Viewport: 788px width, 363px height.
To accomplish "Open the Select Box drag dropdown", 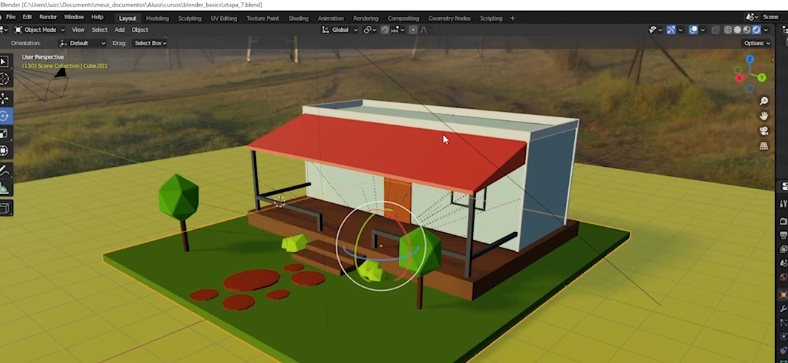I will coord(150,43).
